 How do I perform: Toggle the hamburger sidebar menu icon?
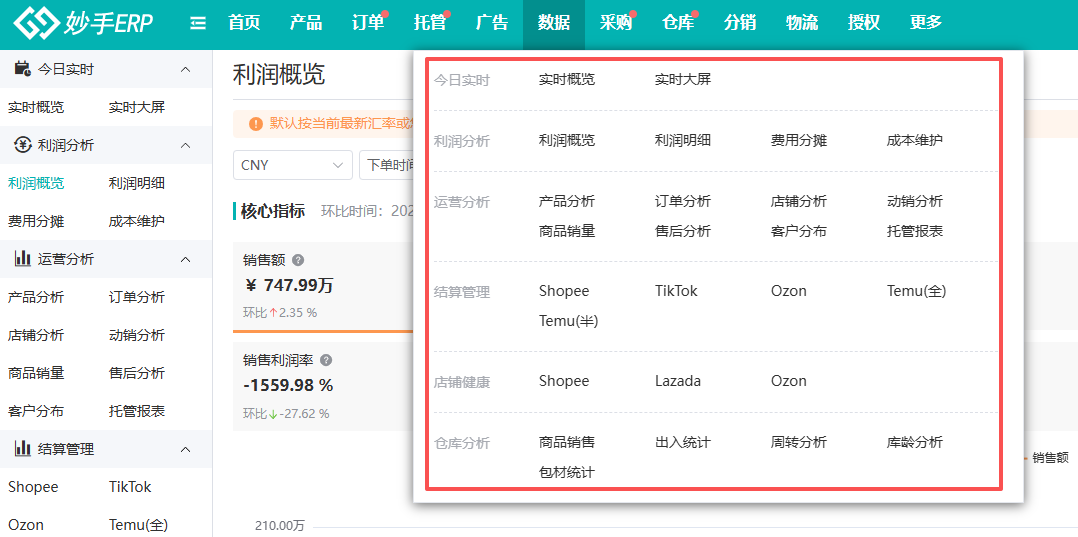point(198,23)
